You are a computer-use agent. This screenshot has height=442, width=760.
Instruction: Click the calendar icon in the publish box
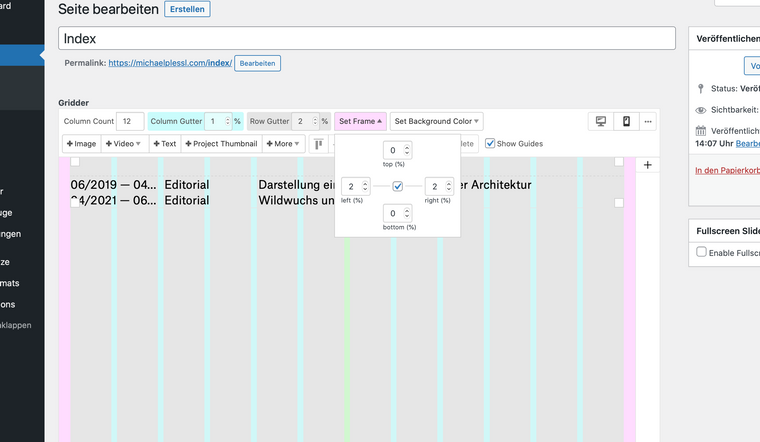pos(701,131)
